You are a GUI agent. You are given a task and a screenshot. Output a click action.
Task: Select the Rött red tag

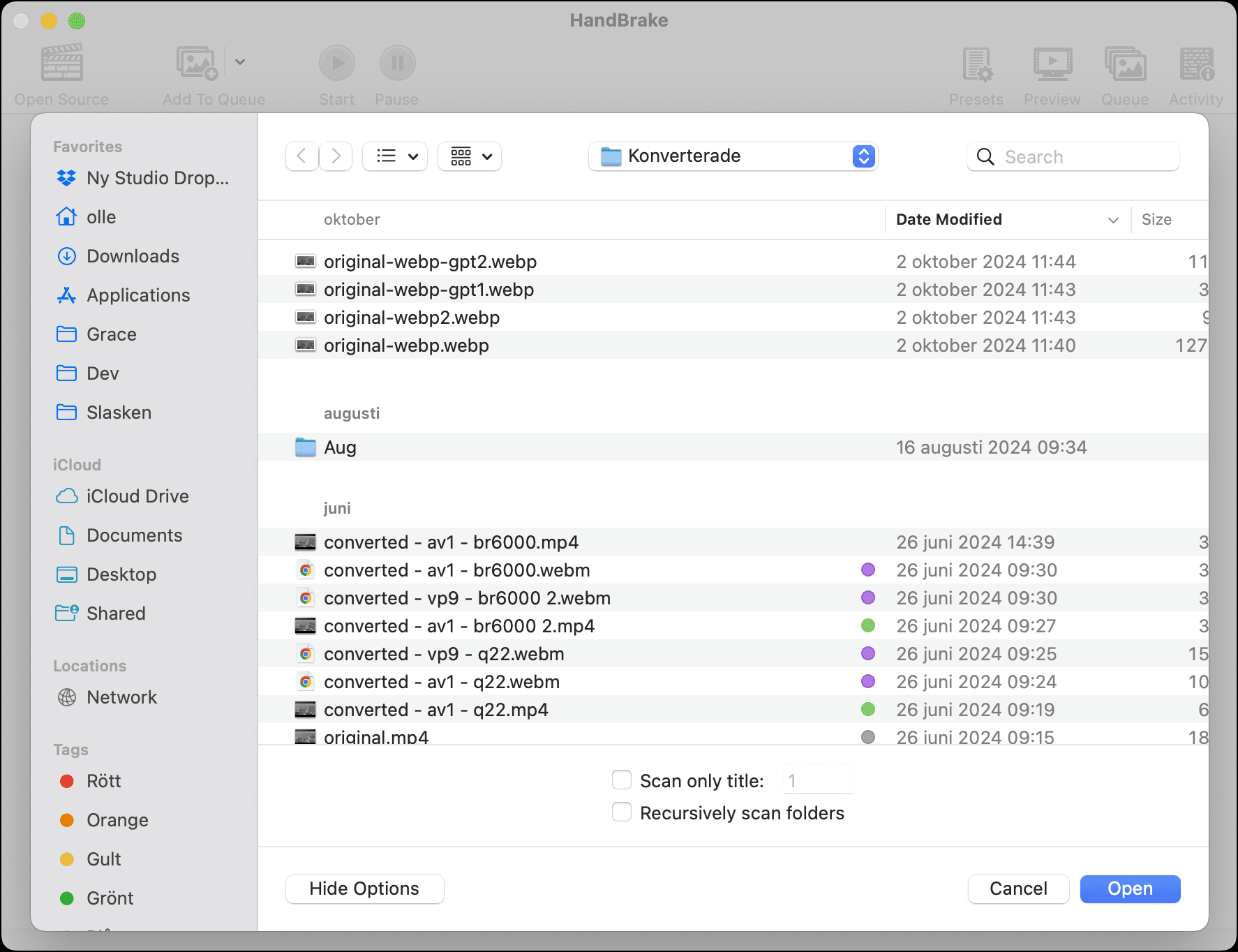(103, 781)
